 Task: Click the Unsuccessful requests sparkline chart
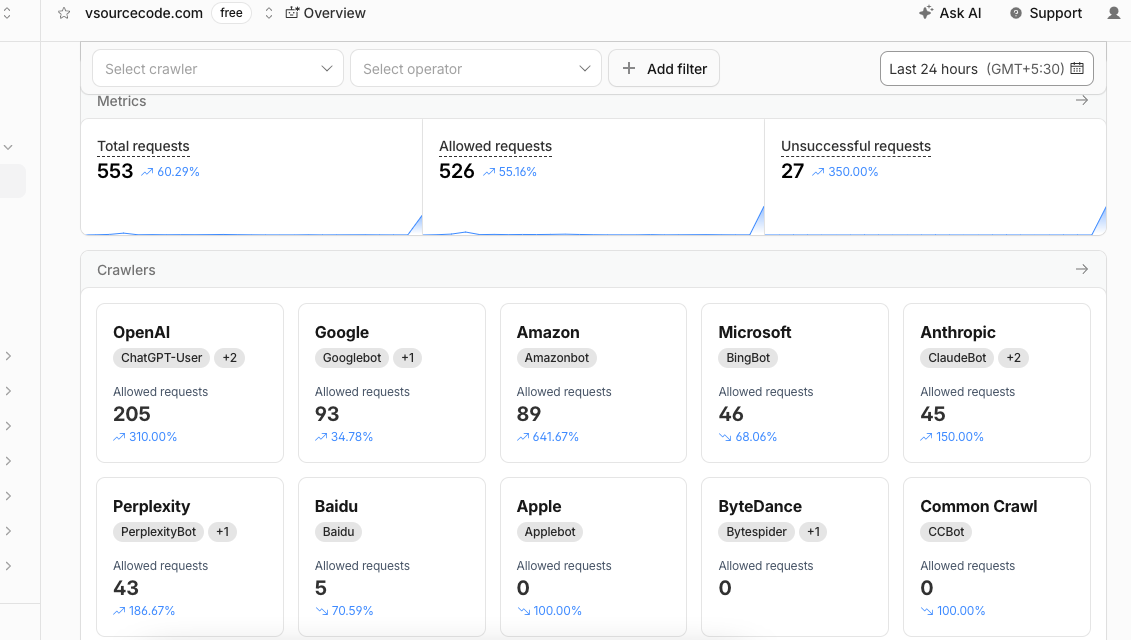pos(935,221)
